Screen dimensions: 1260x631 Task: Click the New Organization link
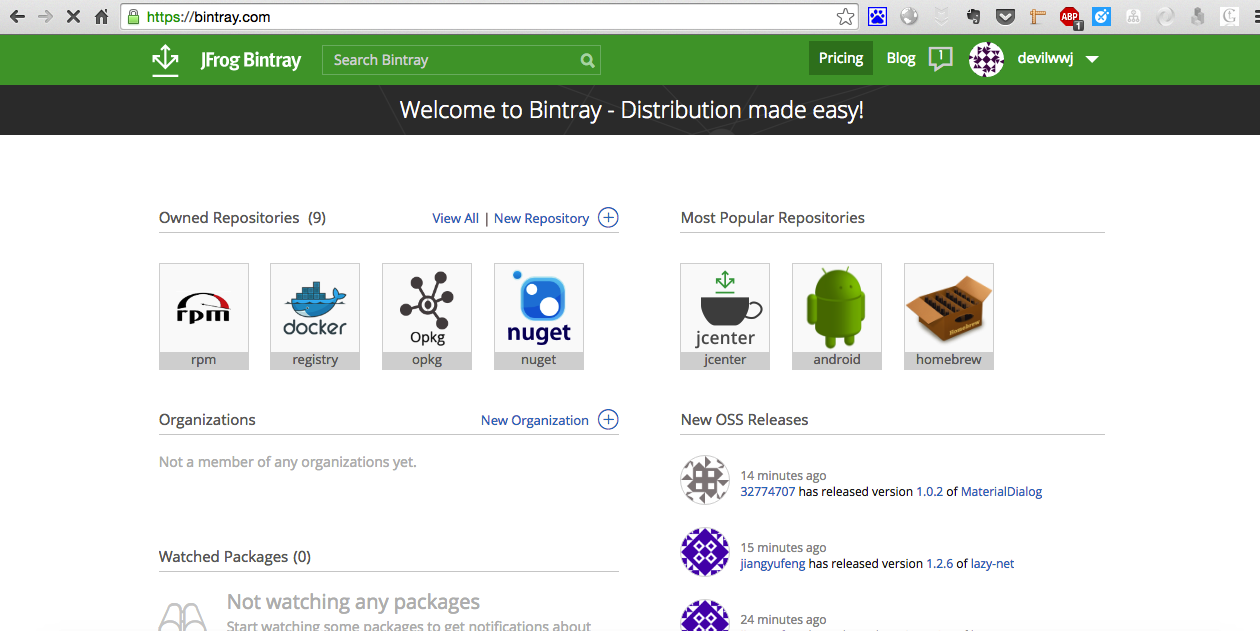click(x=535, y=420)
